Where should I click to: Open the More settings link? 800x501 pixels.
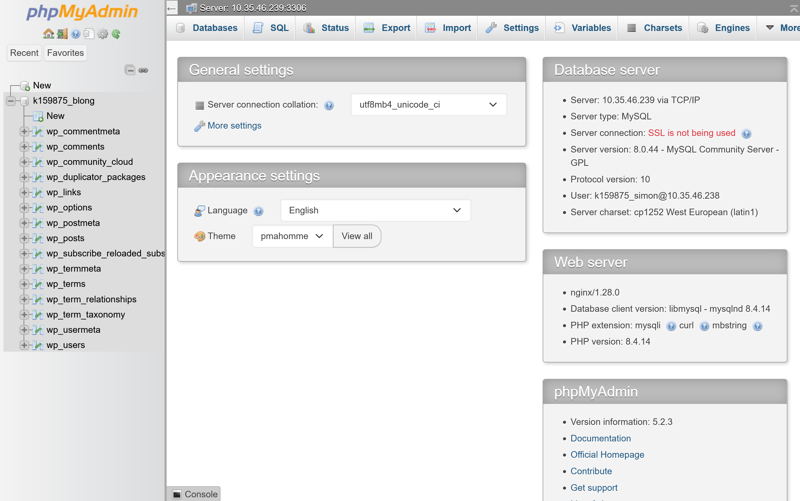234,126
